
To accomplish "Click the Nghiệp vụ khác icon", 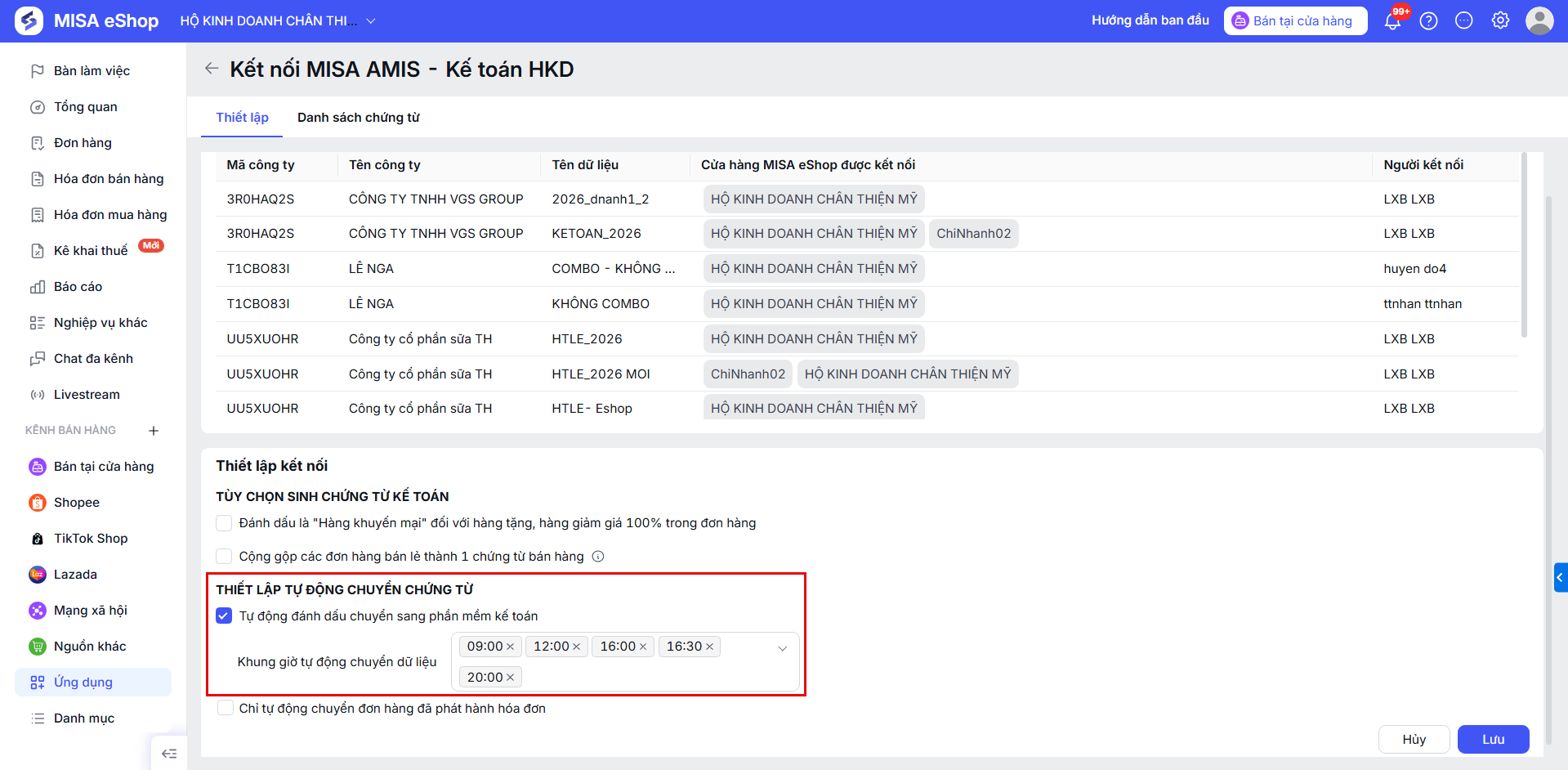I will click(x=38, y=323).
